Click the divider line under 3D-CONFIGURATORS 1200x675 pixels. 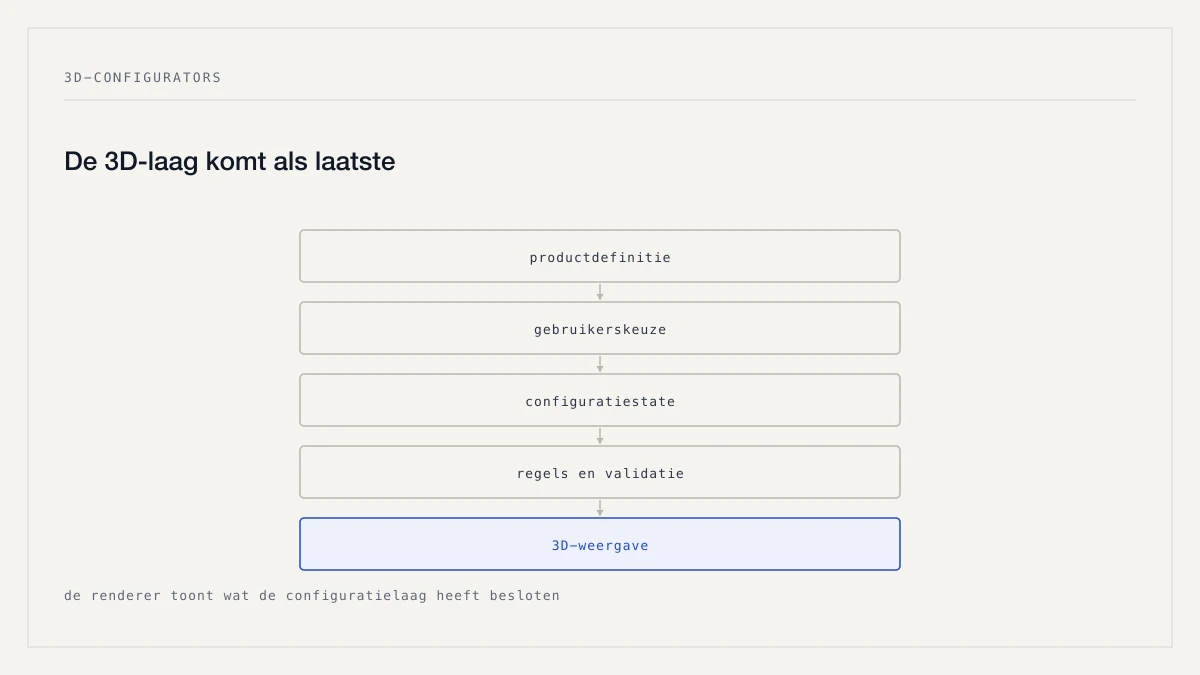click(600, 100)
